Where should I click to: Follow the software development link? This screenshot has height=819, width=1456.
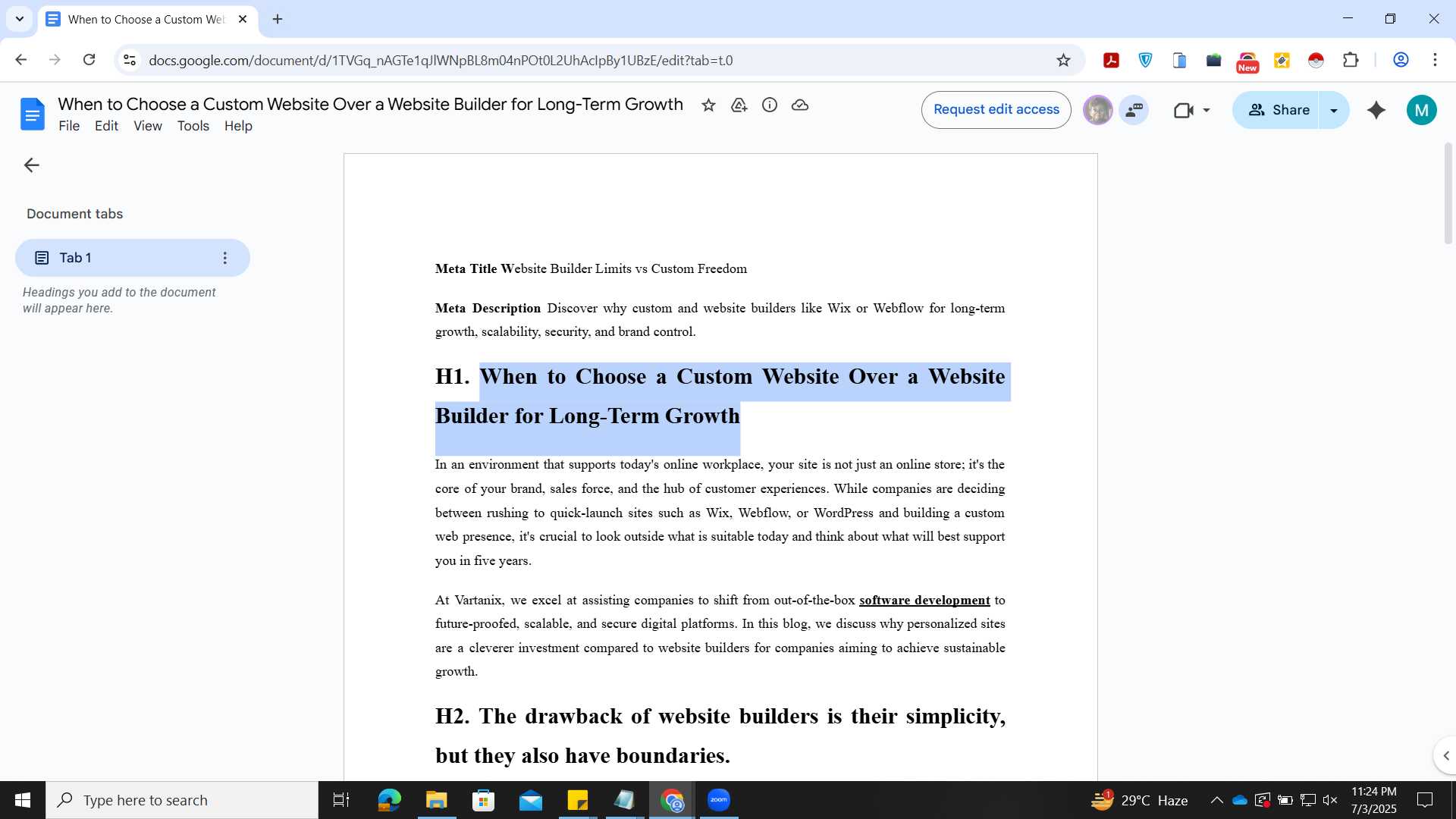click(x=924, y=601)
